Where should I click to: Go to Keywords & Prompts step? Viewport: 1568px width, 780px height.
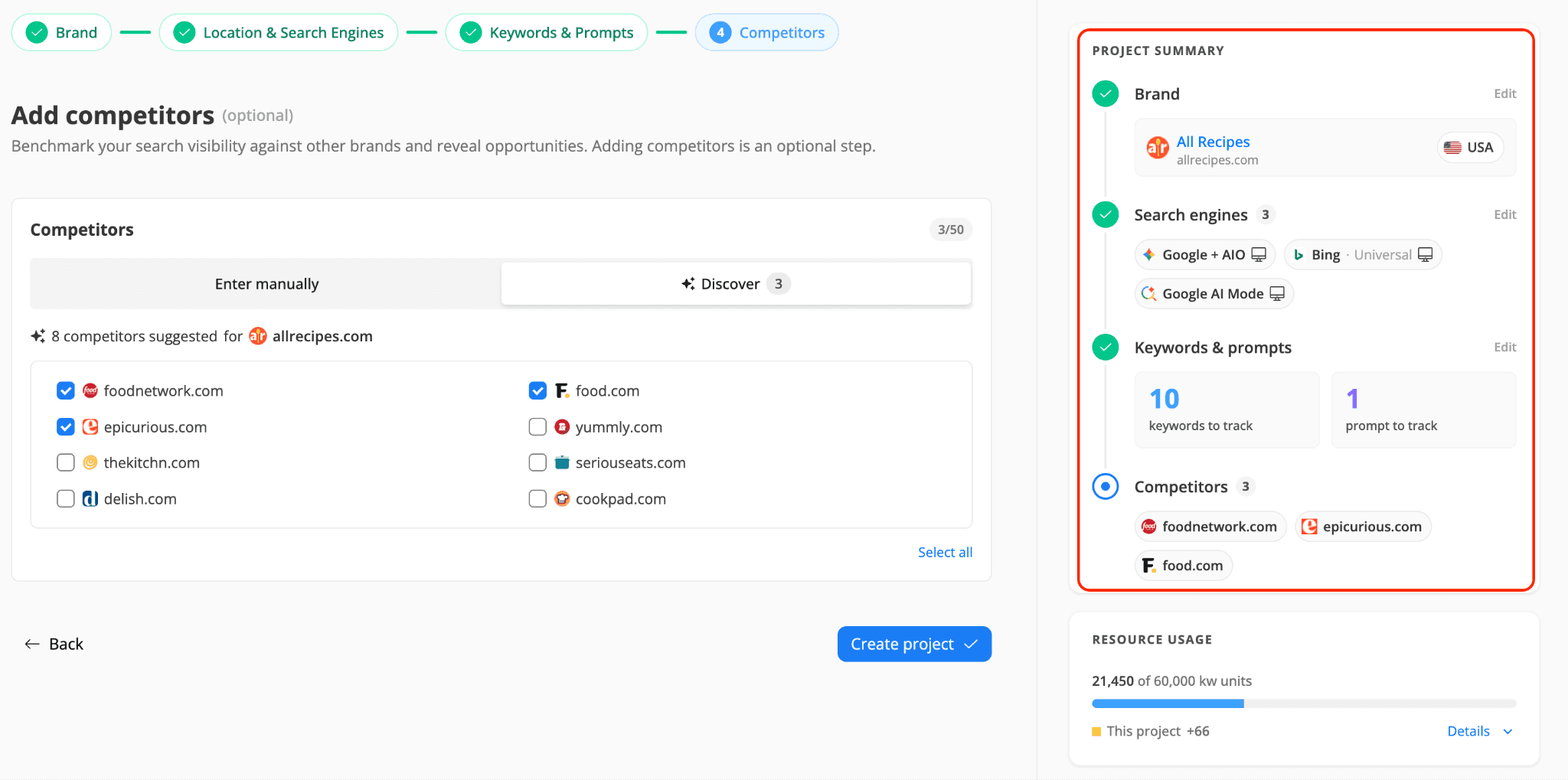[547, 33]
